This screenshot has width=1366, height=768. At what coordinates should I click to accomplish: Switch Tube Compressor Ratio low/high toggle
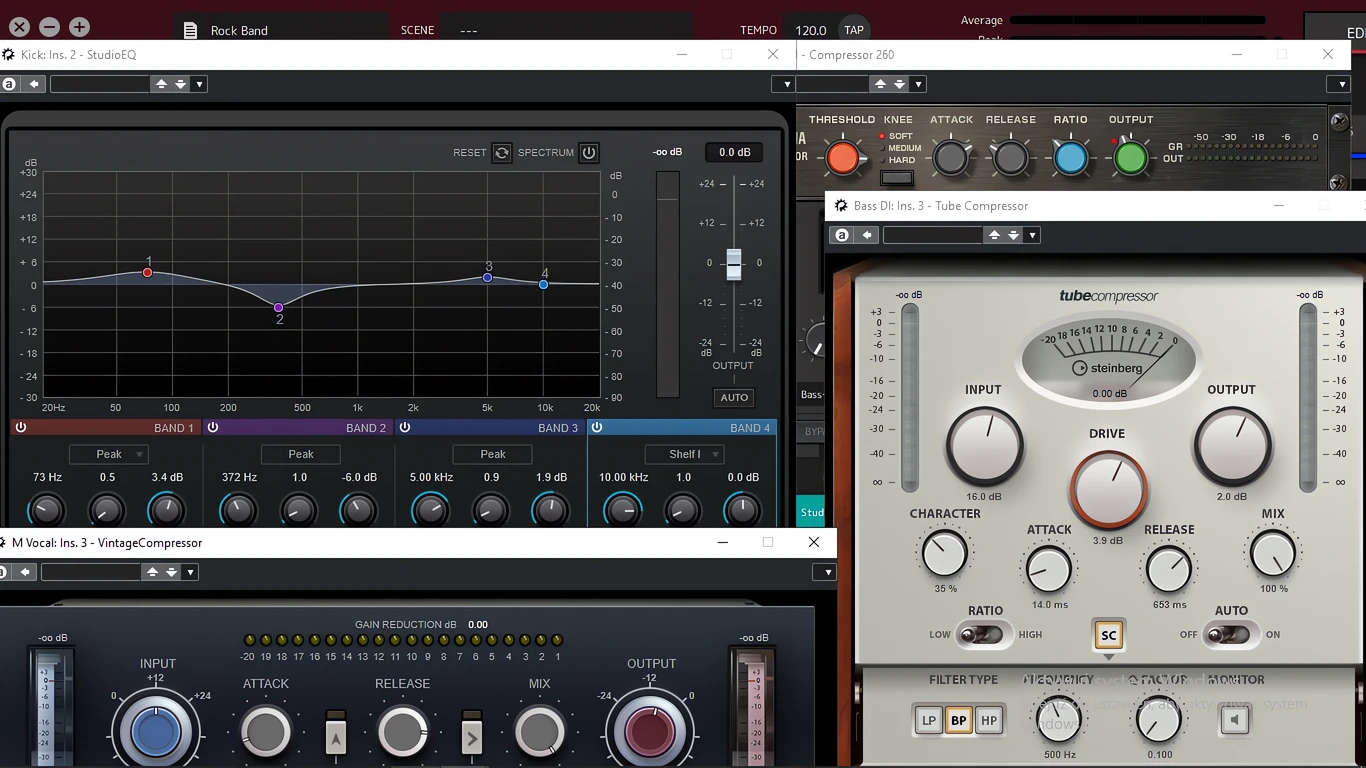point(982,634)
